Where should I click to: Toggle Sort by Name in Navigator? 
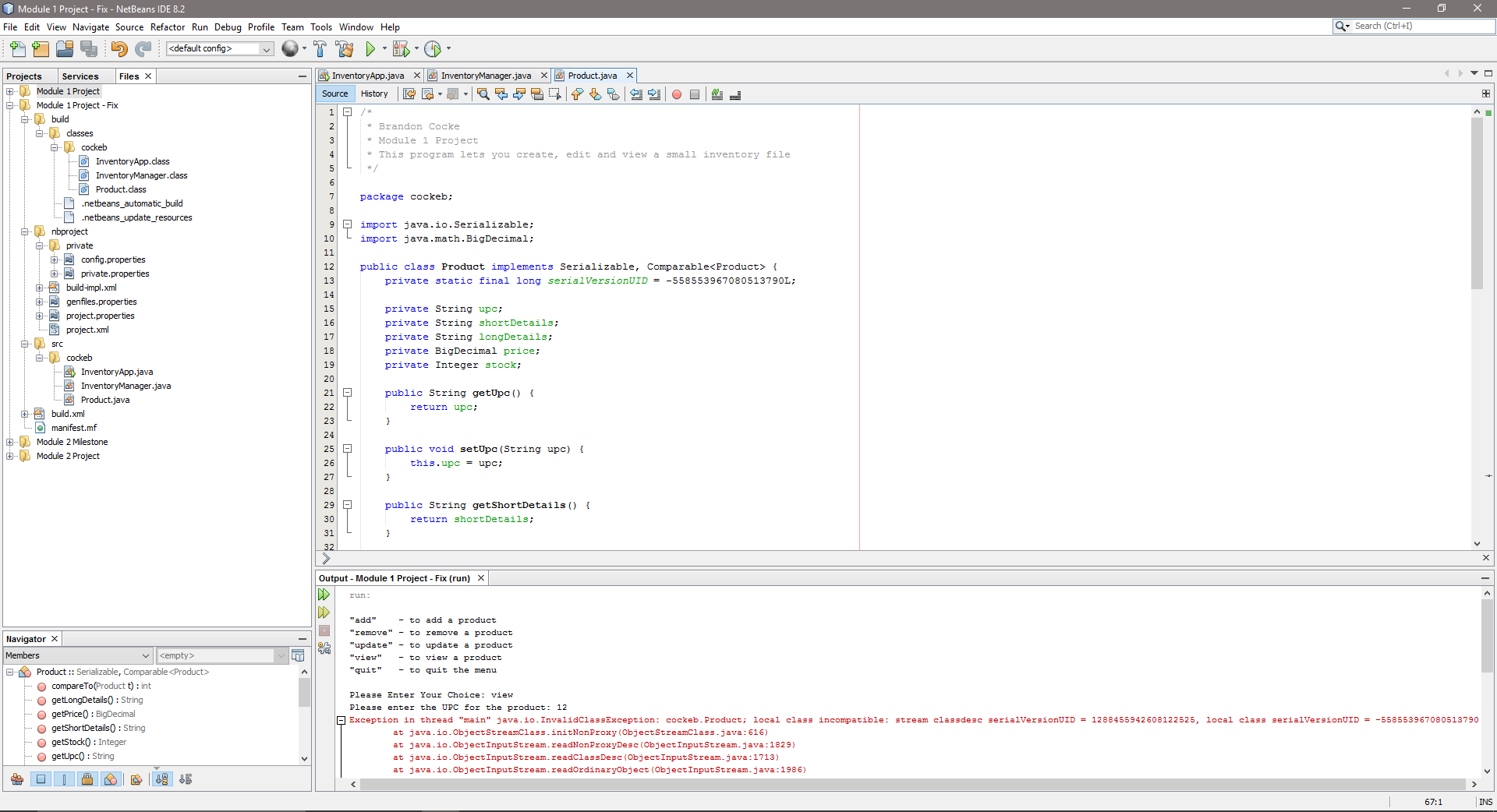161,779
